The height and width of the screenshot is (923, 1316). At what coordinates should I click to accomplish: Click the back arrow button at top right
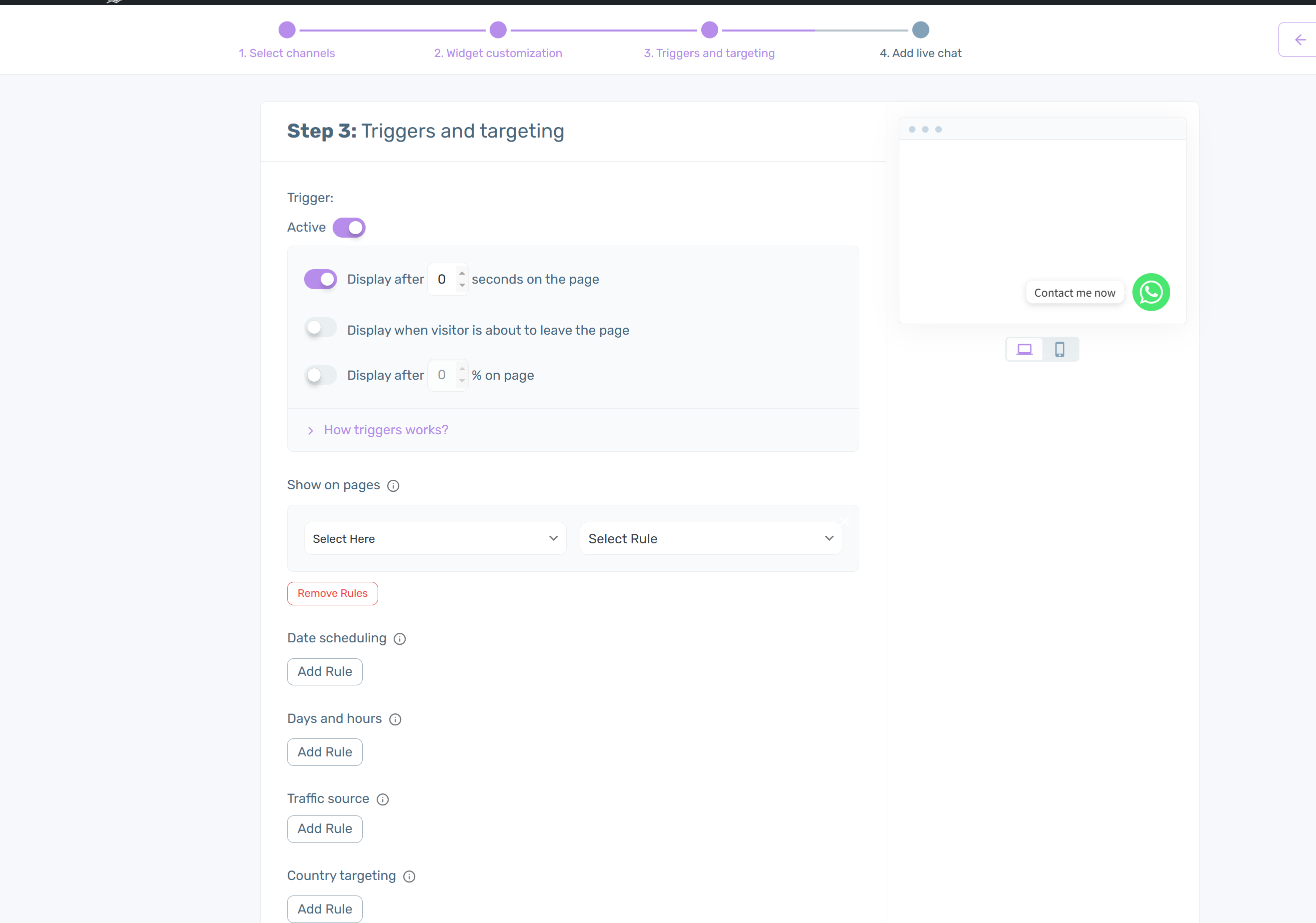[x=1299, y=40]
